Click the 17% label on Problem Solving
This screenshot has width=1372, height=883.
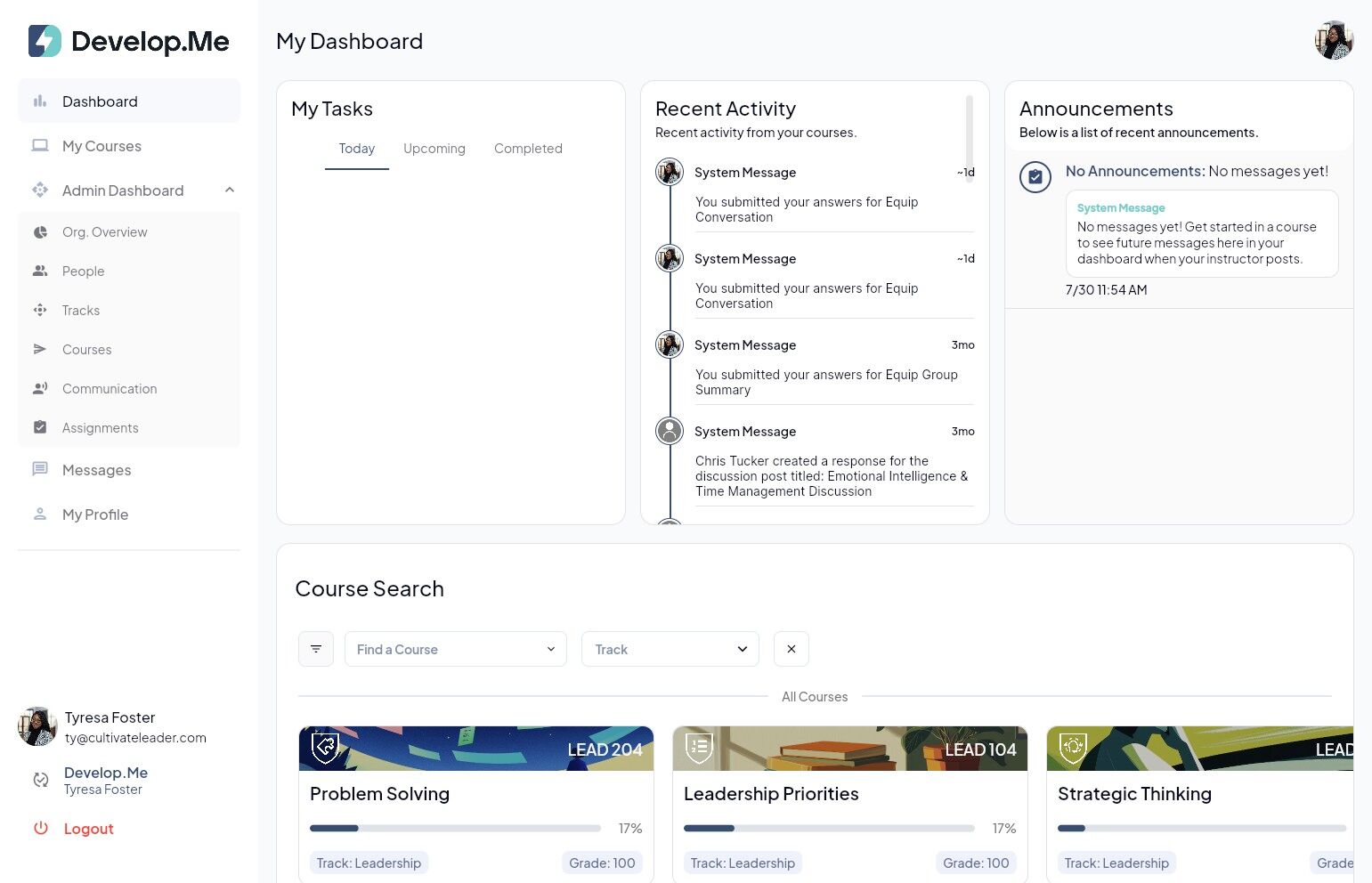pyautogui.click(x=630, y=829)
